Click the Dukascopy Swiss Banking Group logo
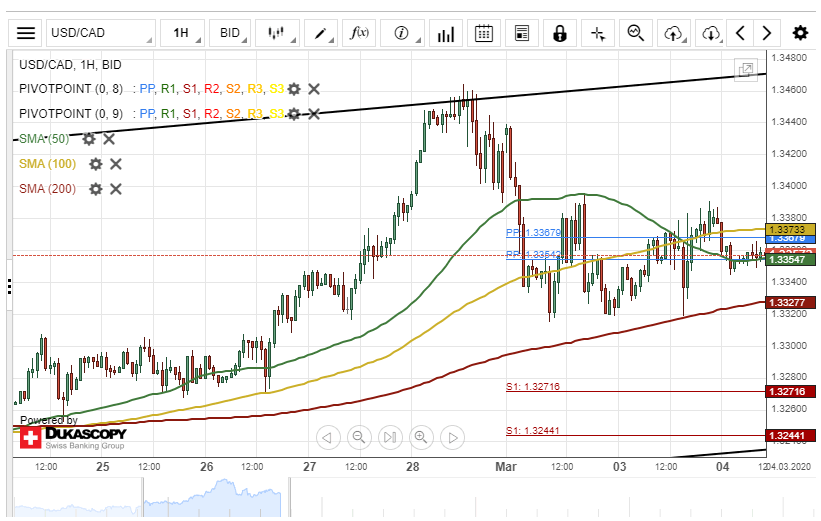This screenshot has width=821, height=521. pyautogui.click(x=73, y=438)
